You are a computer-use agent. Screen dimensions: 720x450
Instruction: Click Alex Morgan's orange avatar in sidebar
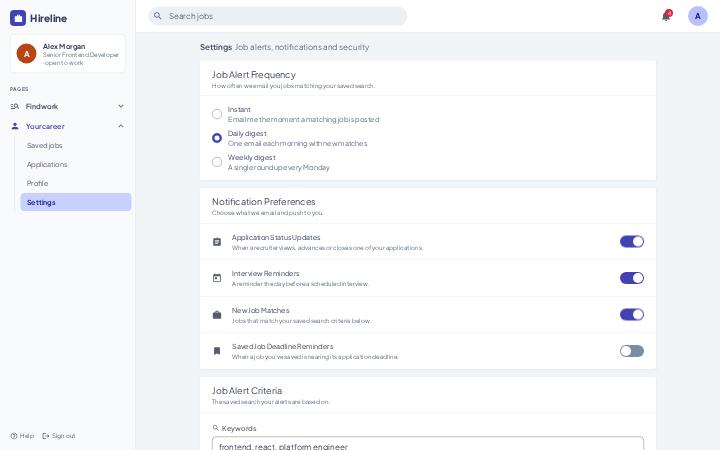click(26, 54)
